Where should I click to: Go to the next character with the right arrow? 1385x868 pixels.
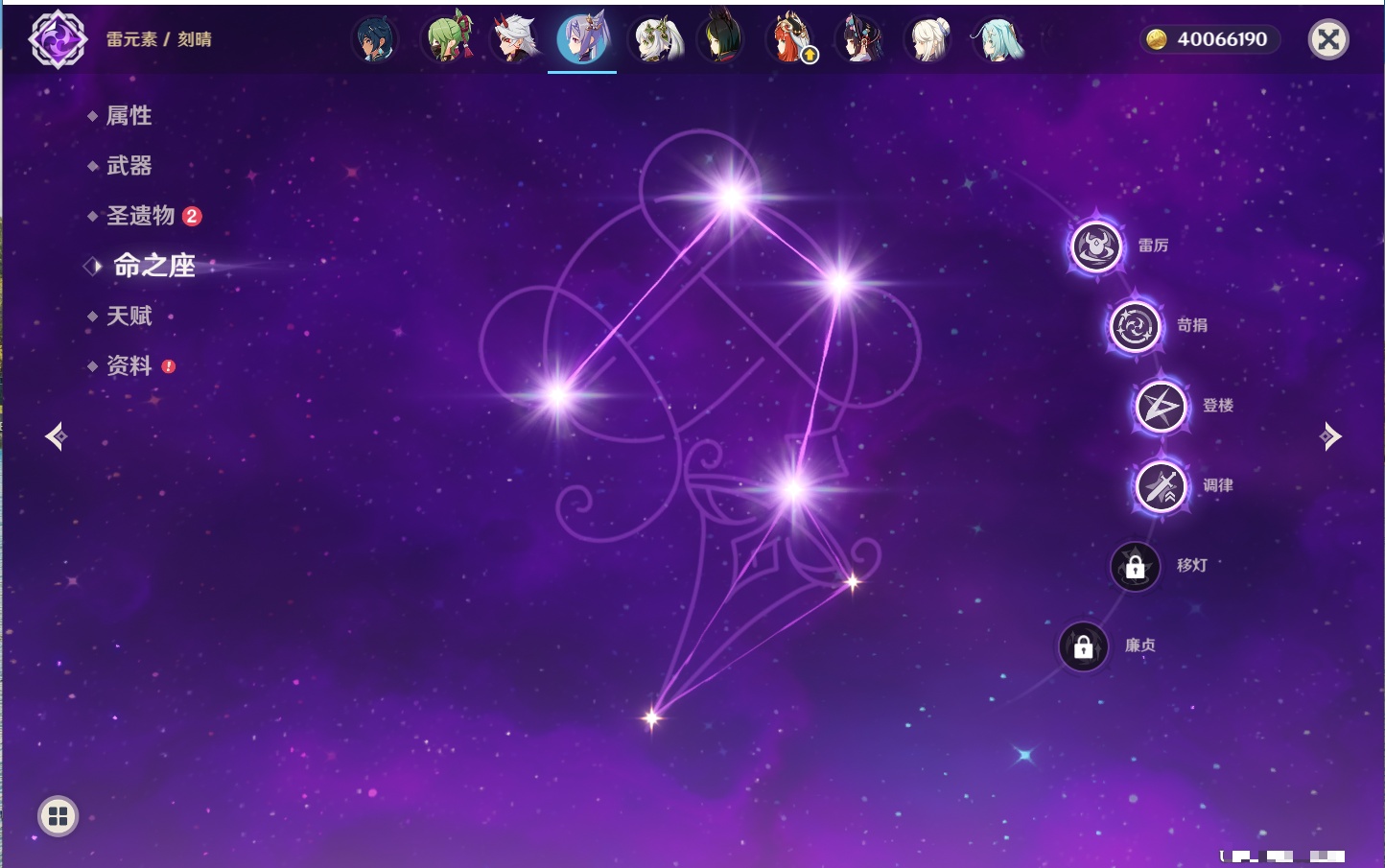pos(1330,436)
